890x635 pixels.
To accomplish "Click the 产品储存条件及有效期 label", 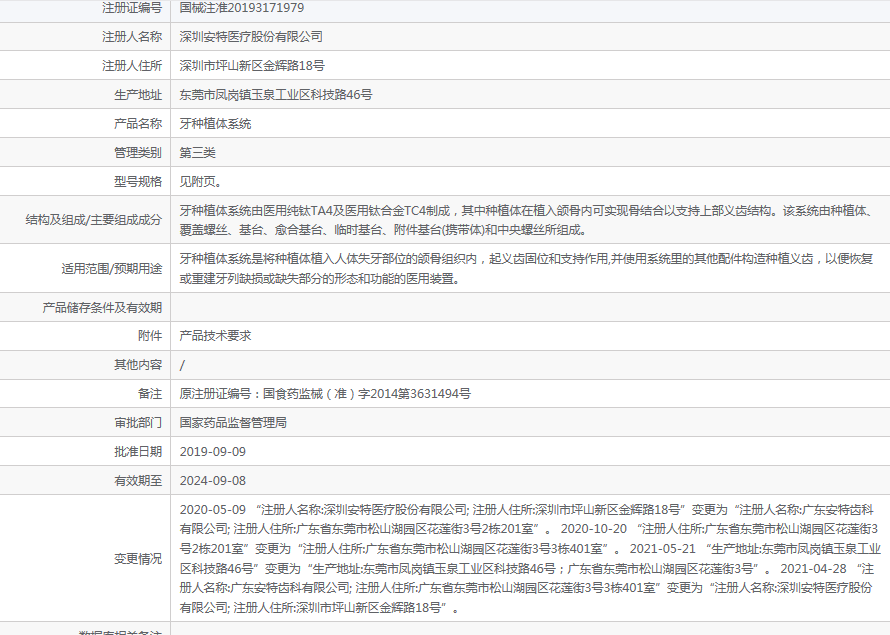I will click(x=102, y=308).
